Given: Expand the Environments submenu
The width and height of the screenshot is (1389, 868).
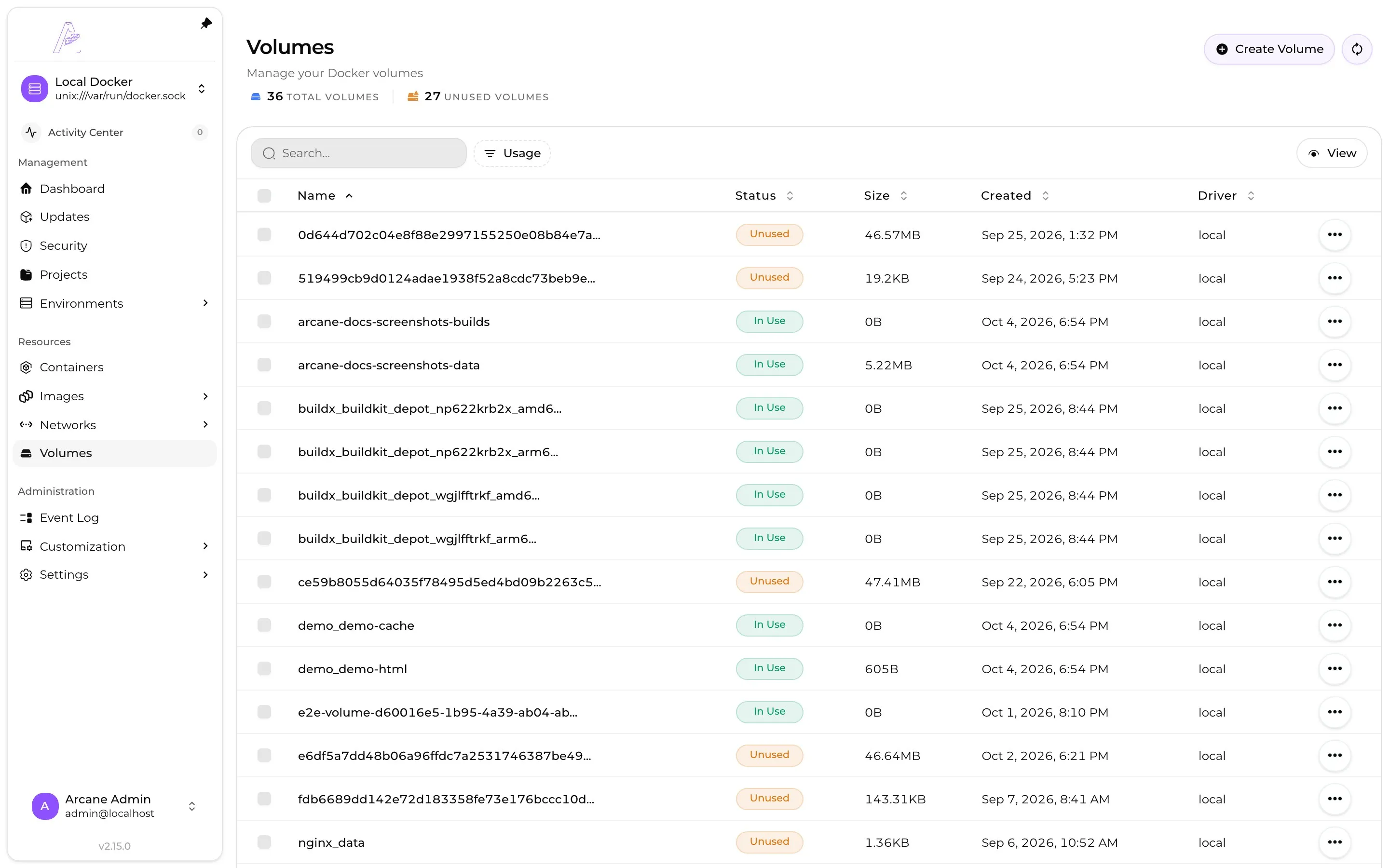Looking at the screenshot, I should tap(205, 303).
